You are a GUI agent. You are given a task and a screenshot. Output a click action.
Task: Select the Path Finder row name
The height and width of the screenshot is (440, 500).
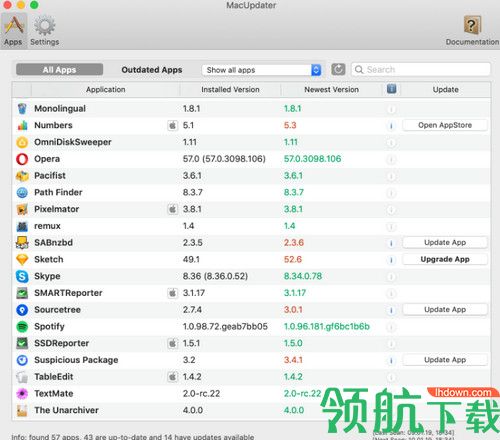pos(58,192)
